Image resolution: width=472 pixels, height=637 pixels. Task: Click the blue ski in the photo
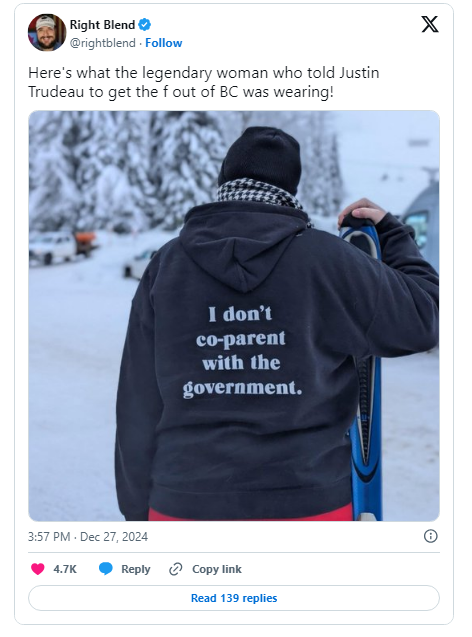(x=364, y=366)
